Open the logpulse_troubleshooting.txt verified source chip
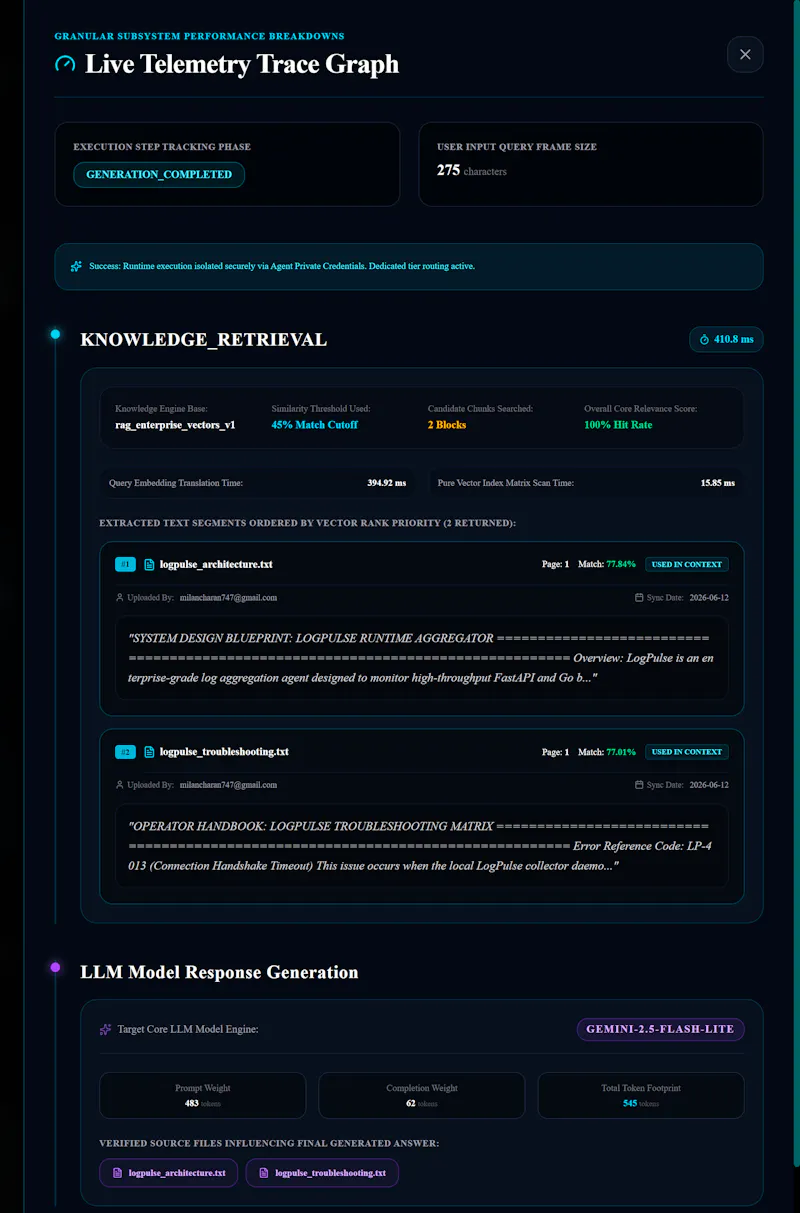The height and width of the screenshot is (1213, 800). pos(322,1173)
